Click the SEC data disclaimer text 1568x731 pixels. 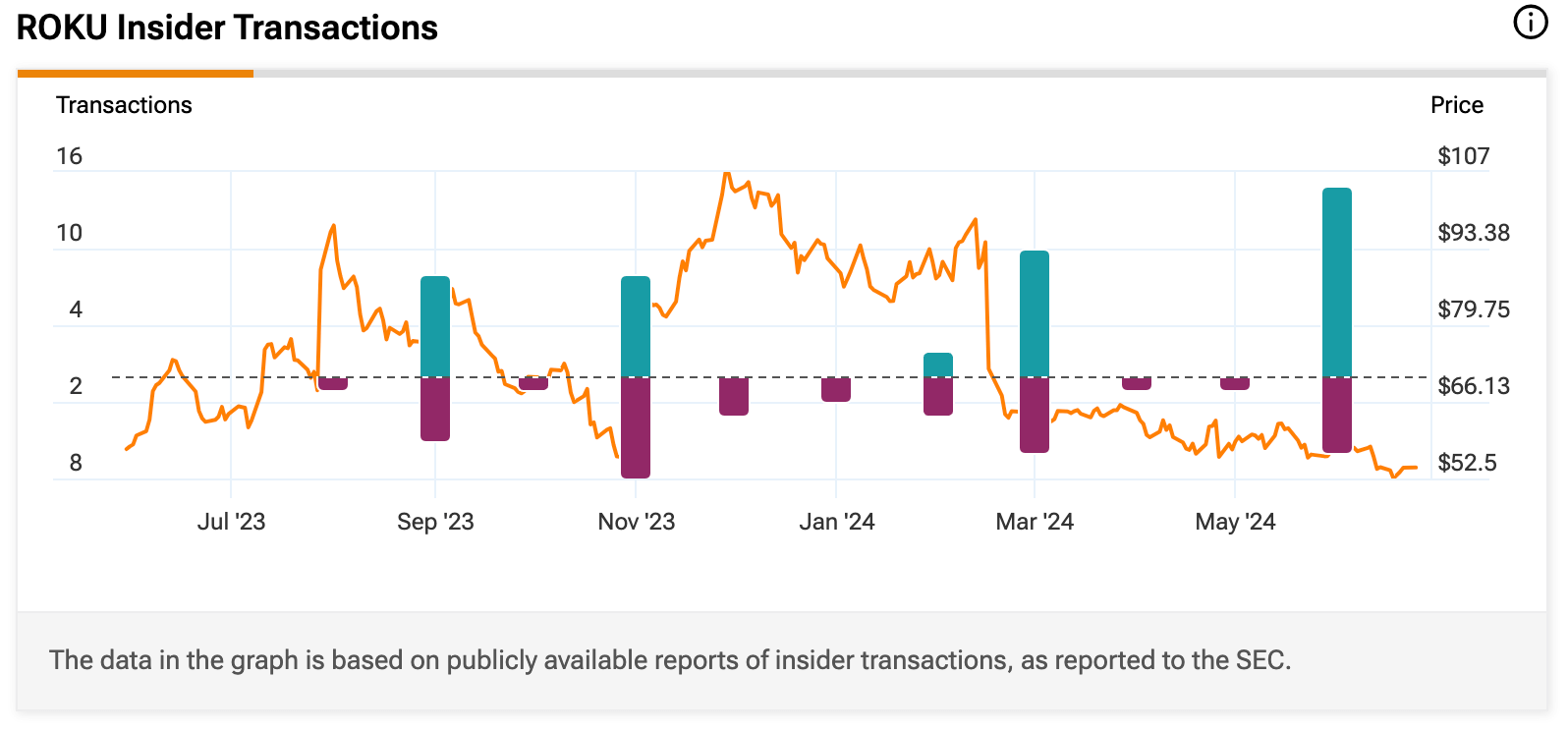click(x=670, y=660)
